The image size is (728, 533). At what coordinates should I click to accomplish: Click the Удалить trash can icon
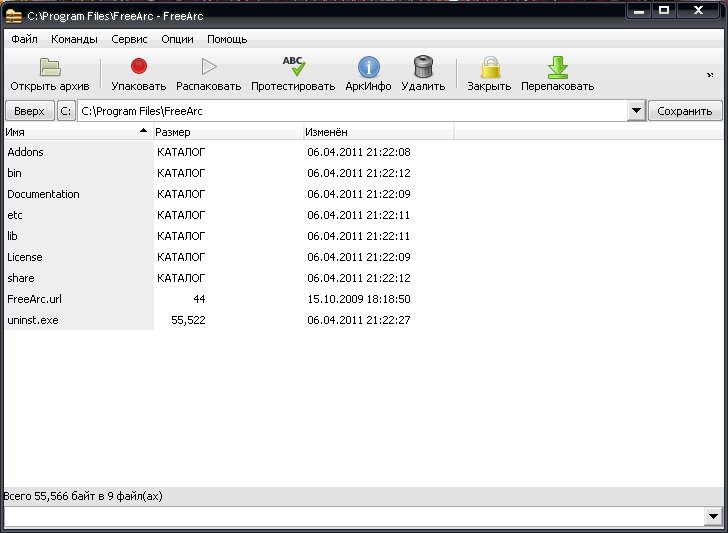(423, 67)
